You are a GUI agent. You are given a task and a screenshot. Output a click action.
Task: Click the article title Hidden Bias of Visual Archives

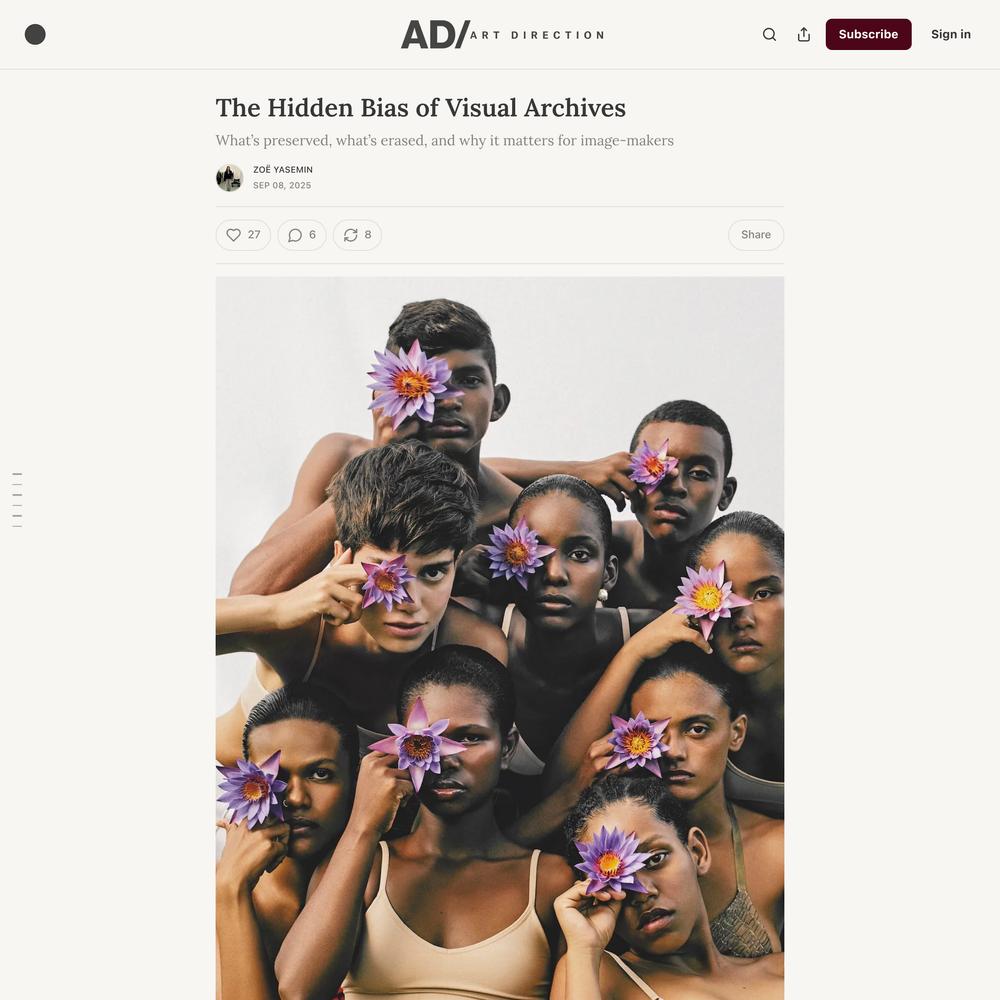pyautogui.click(x=420, y=108)
